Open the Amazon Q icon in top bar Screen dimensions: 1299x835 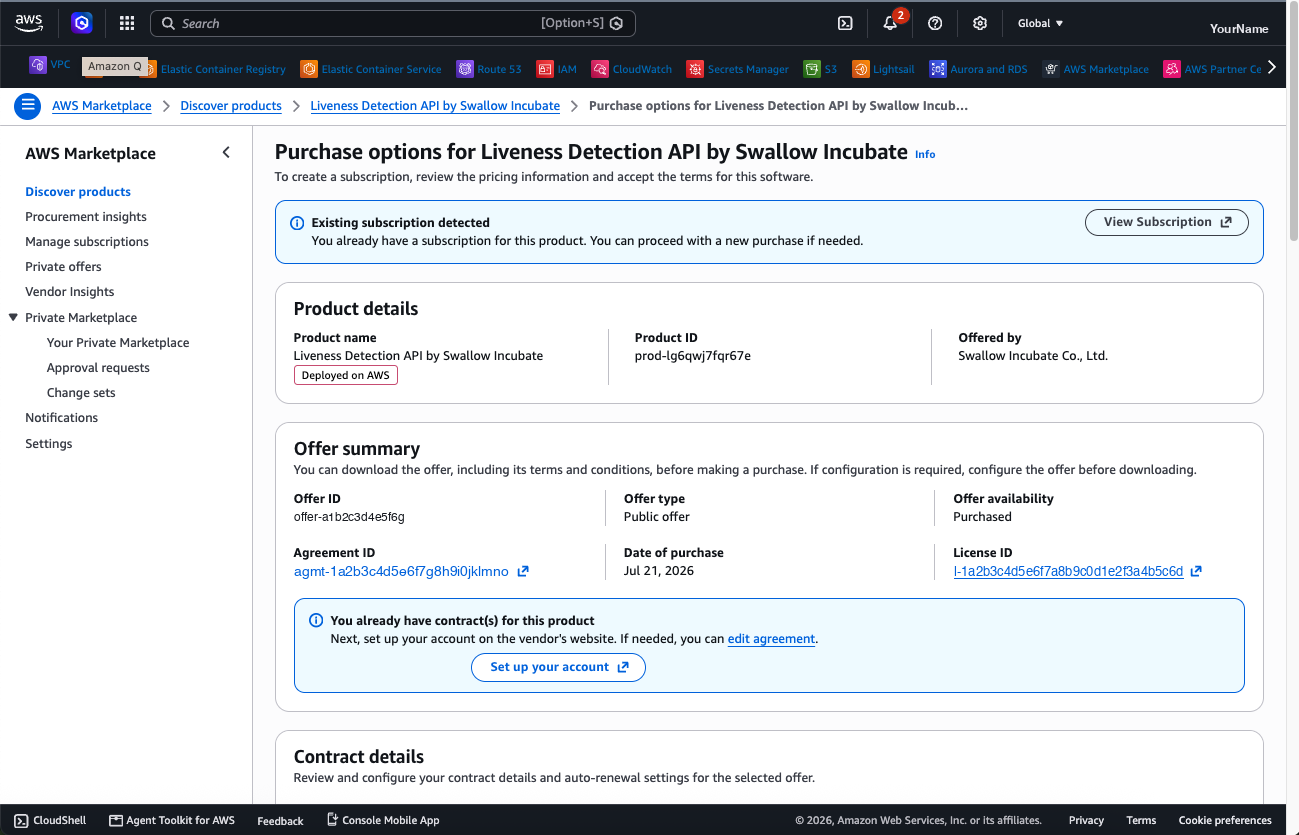pos(82,23)
